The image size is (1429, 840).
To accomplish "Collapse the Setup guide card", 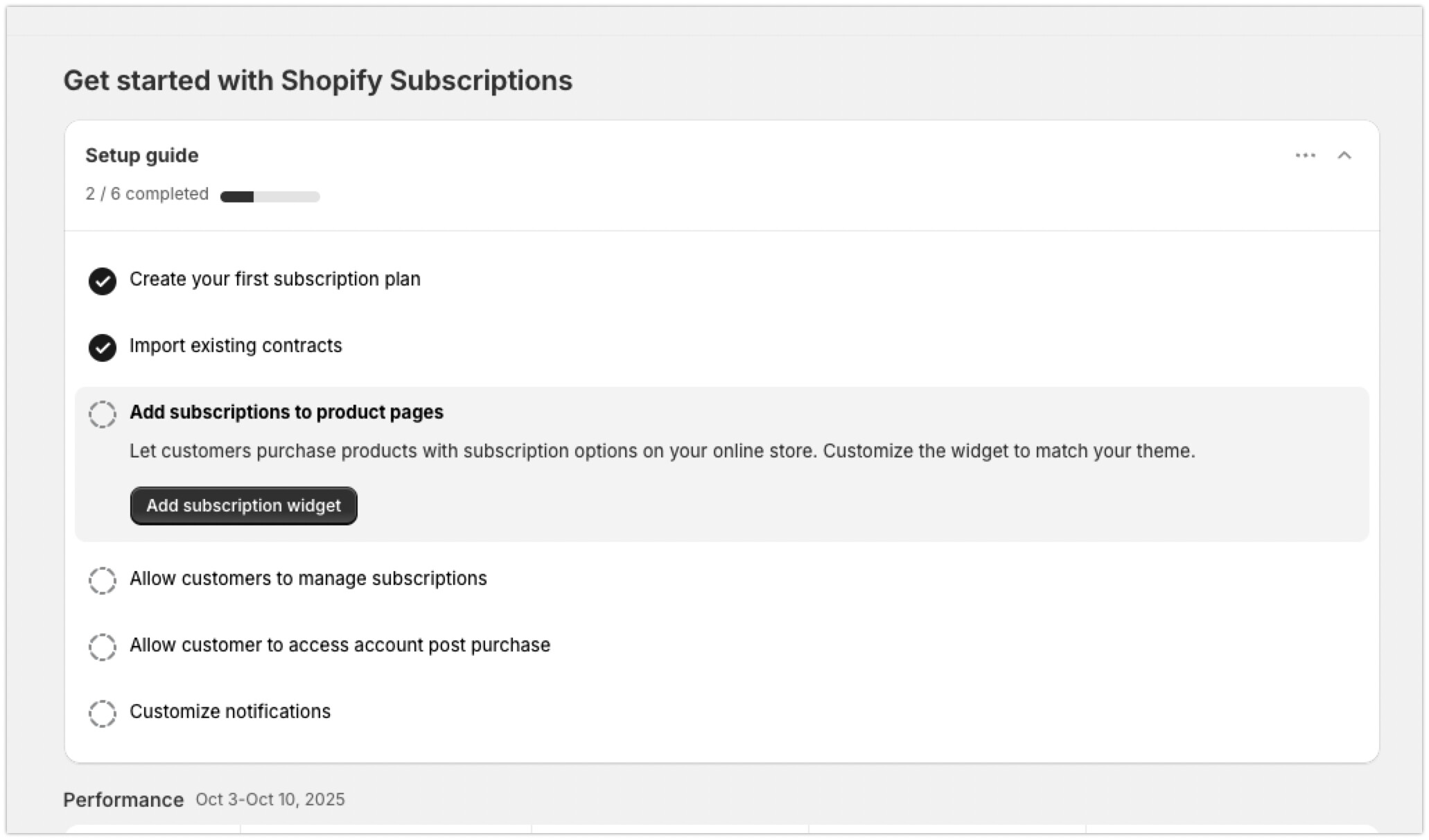I will (x=1344, y=155).
